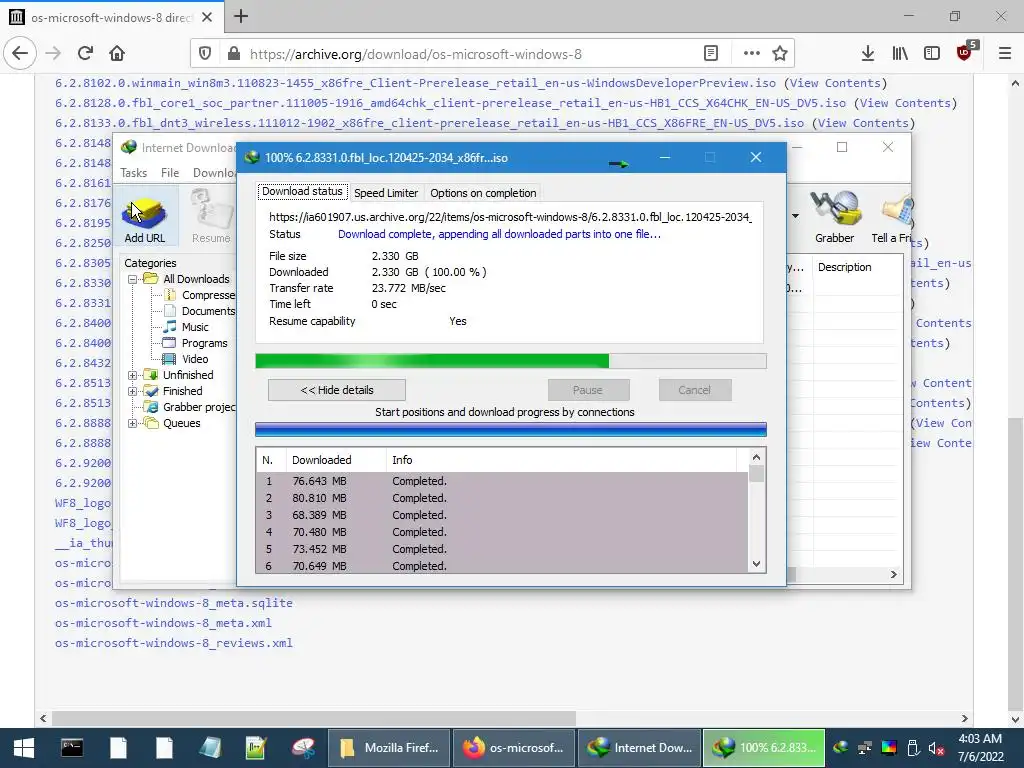Reload the archive.org page
This screenshot has height=768, width=1024.
pyautogui.click(x=85, y=53)
